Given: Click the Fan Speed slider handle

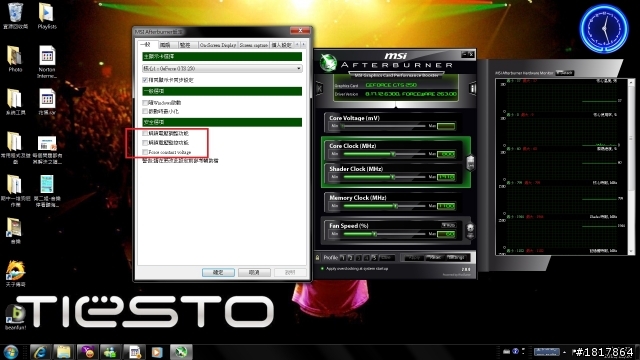Looking at the screenshot, I should click(x=374, y=234).
